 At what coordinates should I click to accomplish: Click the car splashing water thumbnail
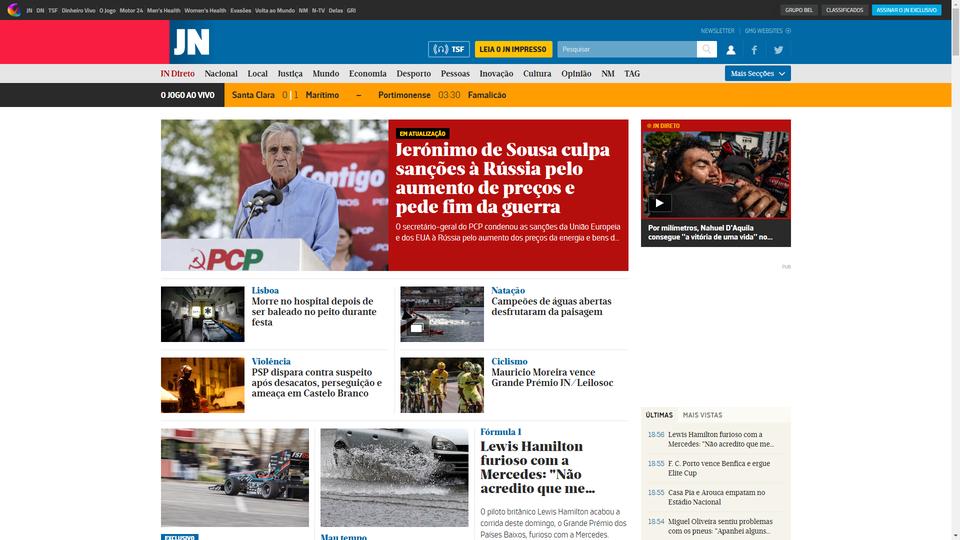pos(394,477)
